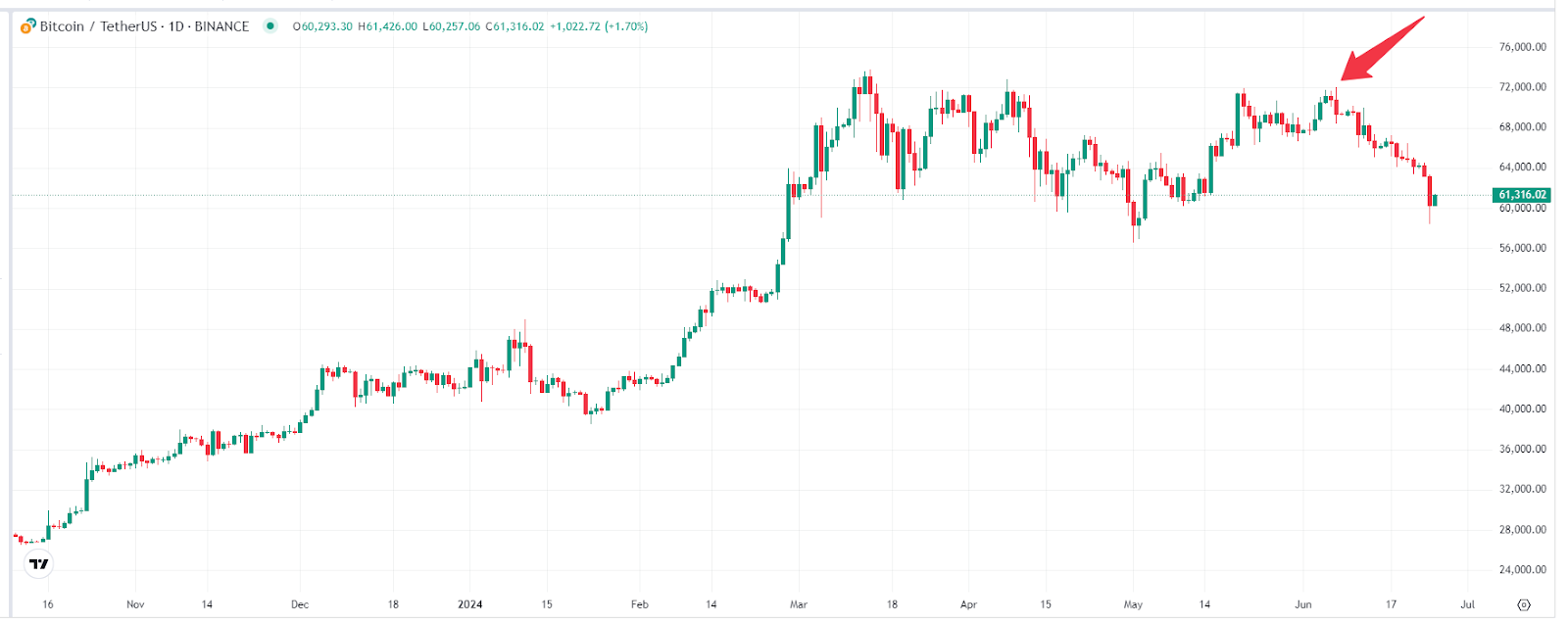Click the Bitcoin / TetherUS symbol title
This screenshot has height=625, width=1568.
tap(97, 26)
